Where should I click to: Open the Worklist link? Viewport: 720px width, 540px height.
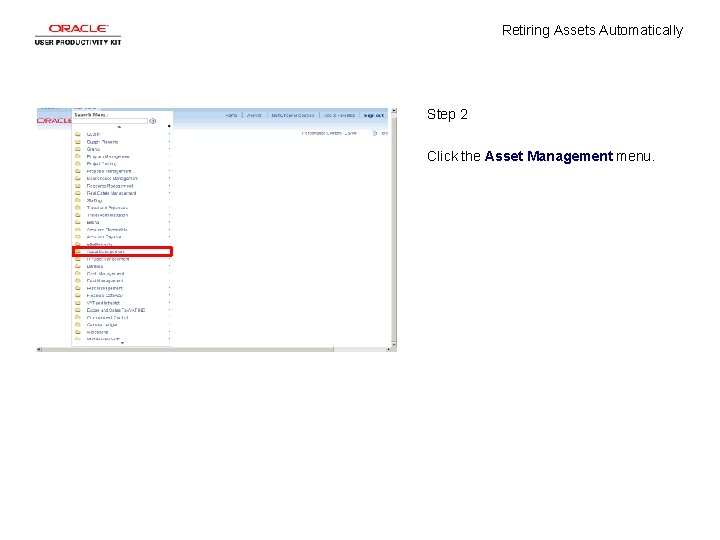(254, 116)
